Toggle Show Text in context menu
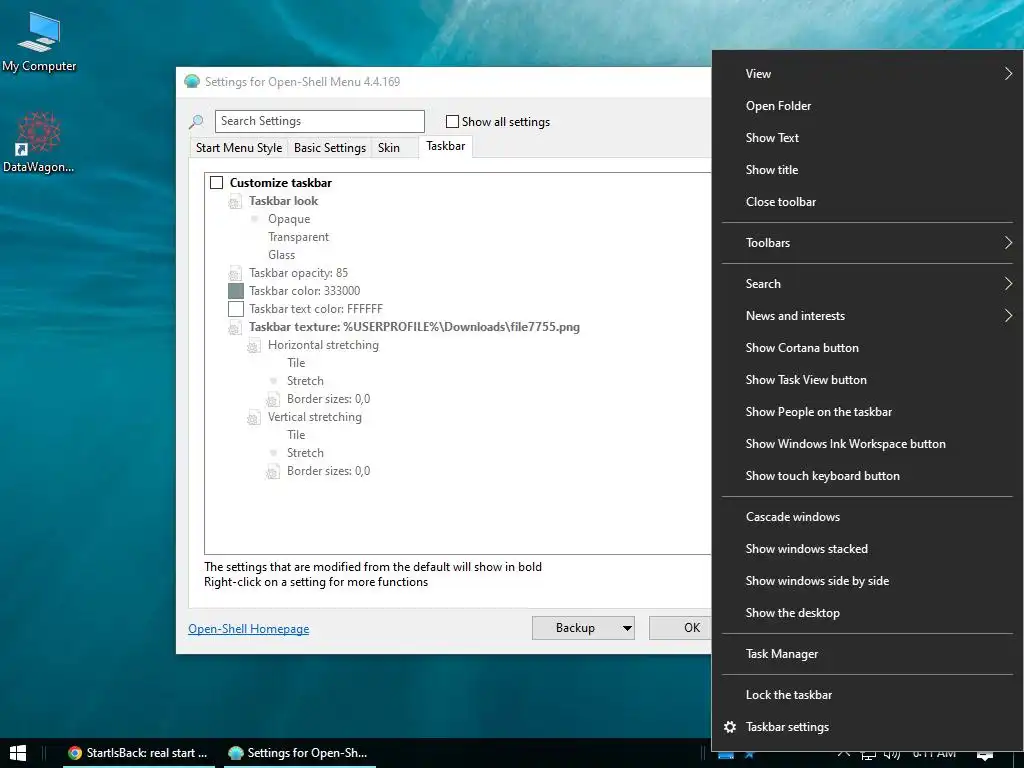 click(868, 138)
